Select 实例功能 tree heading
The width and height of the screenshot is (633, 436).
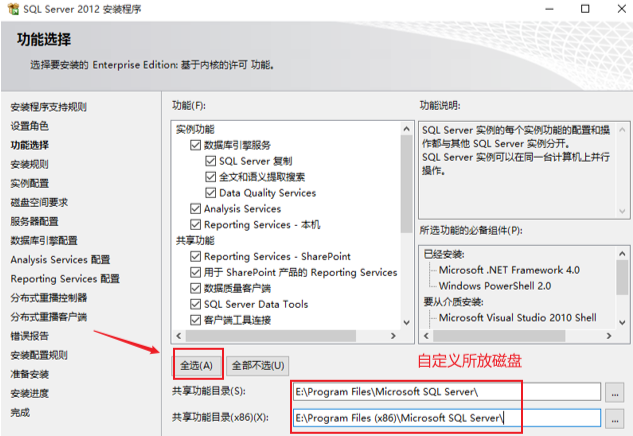195,130
